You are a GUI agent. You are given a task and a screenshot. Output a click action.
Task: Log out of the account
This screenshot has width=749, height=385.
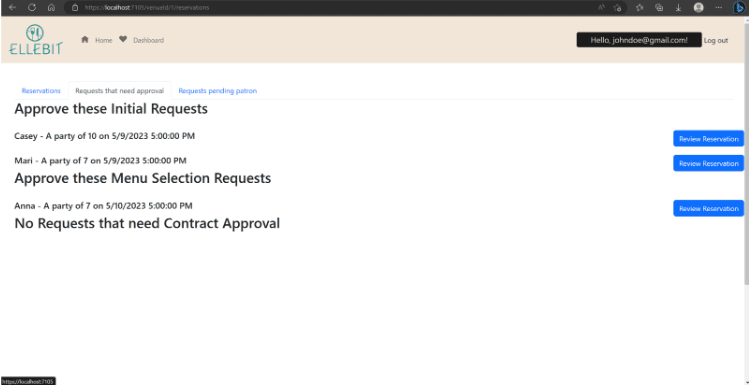point(716,41)
